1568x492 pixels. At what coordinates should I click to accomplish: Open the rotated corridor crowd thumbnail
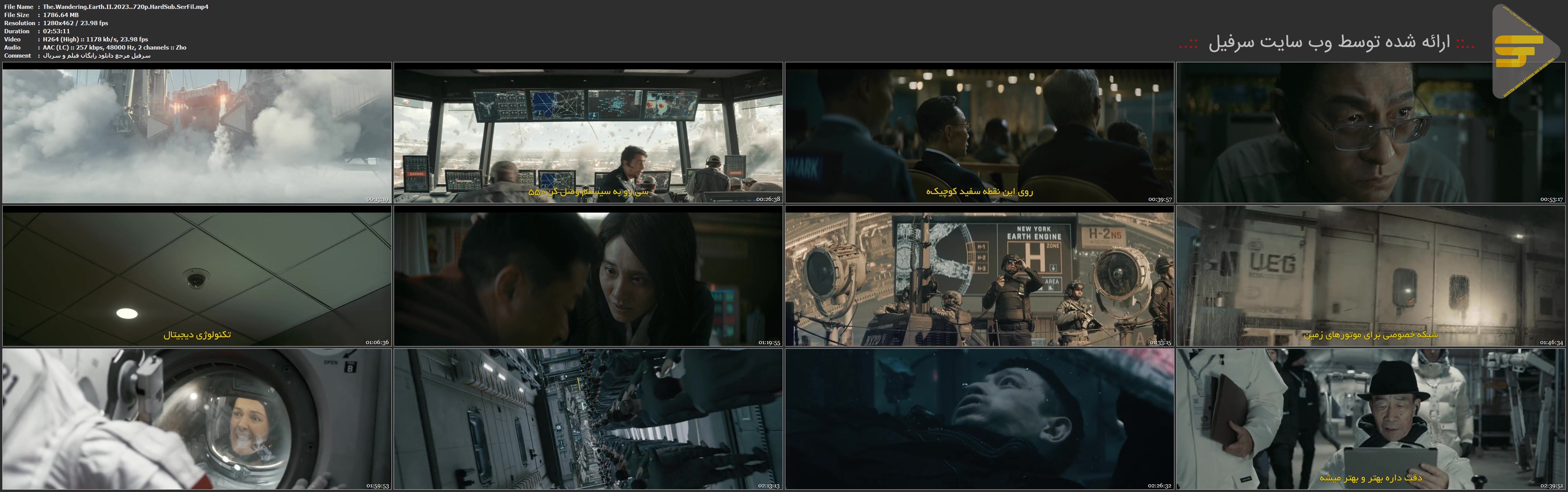(588, 420)
